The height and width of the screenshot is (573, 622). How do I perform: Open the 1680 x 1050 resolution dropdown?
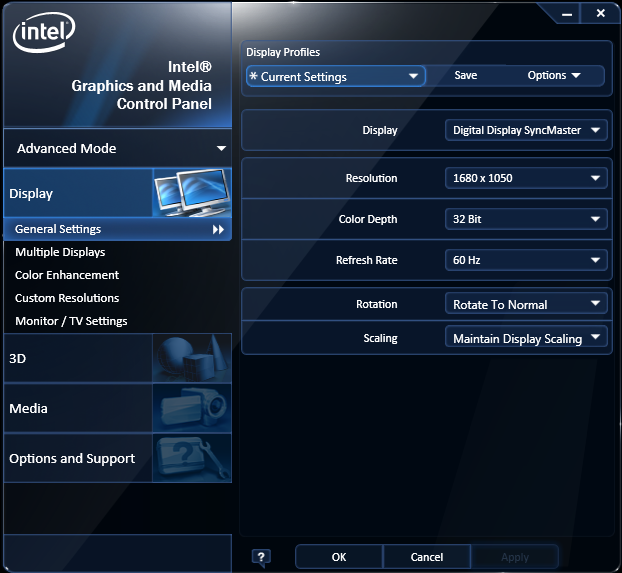tap(526, 178)
